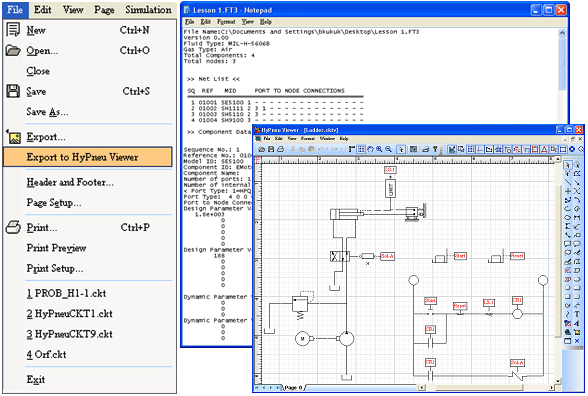Click the grayed Paste icon in Viewer toolbar

312,149
